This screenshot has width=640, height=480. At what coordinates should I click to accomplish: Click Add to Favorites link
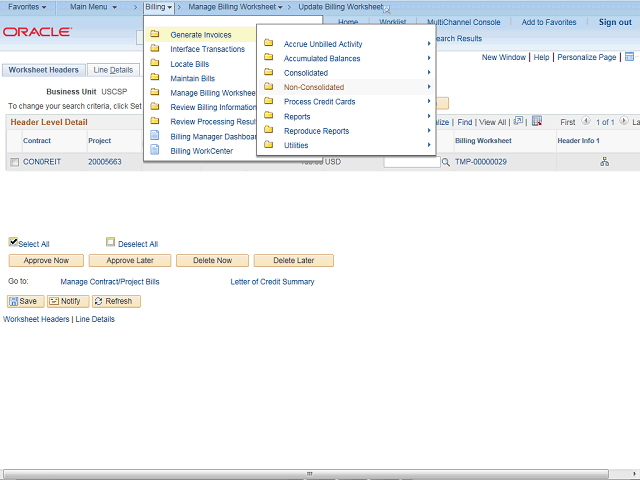click(x=549, y=22)
